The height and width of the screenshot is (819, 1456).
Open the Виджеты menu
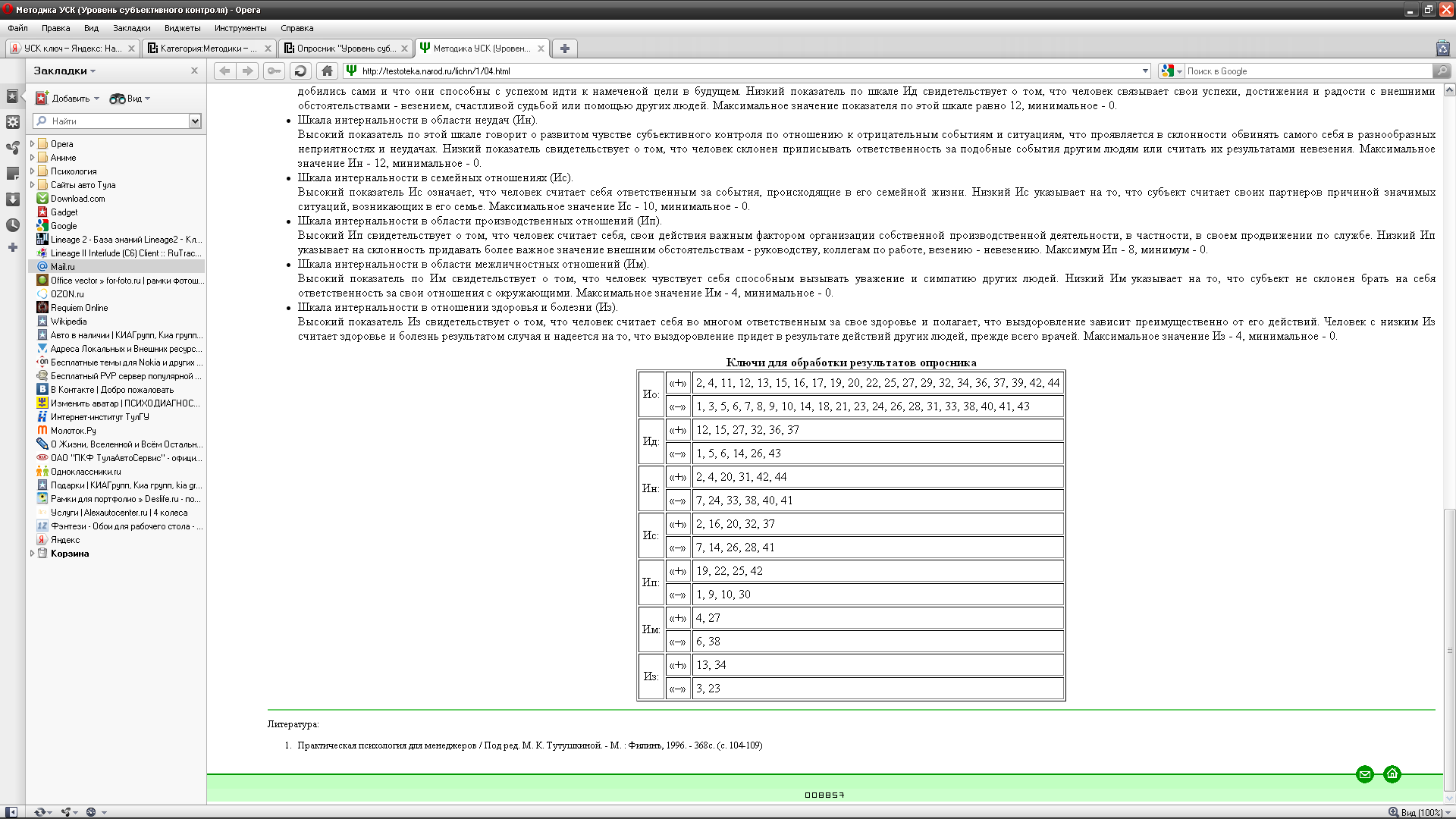point(183,28)
